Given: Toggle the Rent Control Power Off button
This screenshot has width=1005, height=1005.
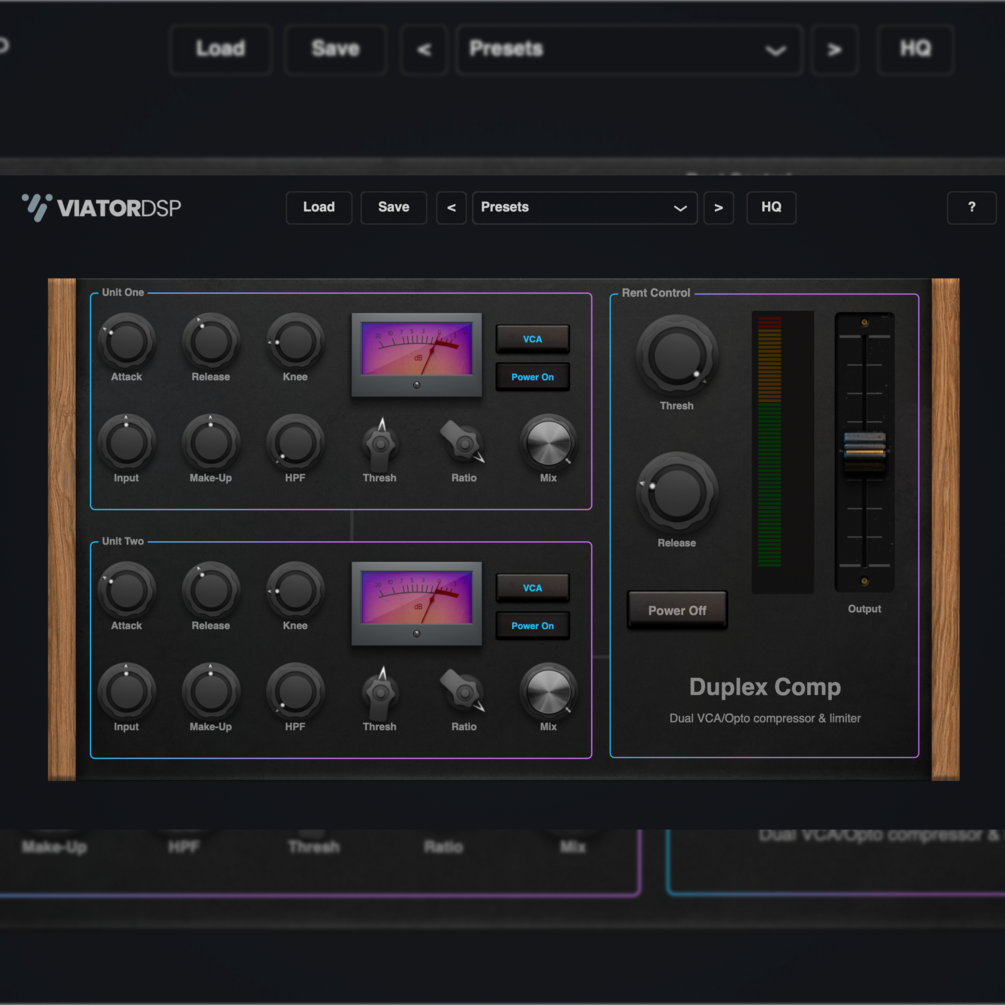Looking at the screenshot, I should (x=677, y=610).
